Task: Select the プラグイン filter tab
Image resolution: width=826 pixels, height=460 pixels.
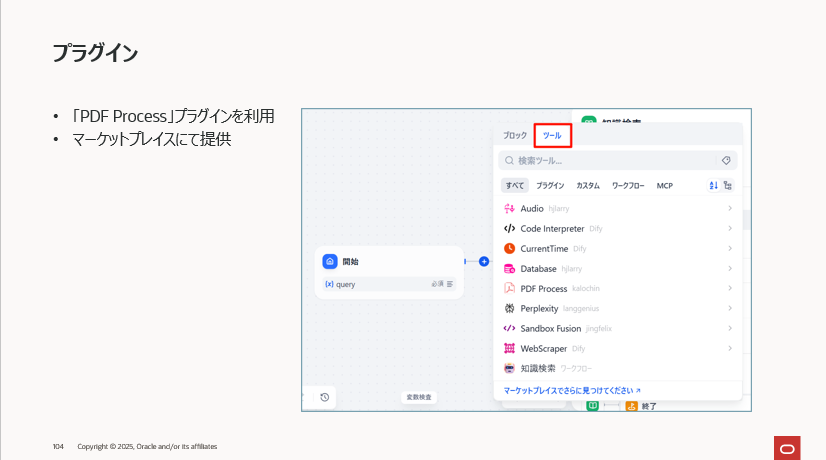Action: coord(550,185)
